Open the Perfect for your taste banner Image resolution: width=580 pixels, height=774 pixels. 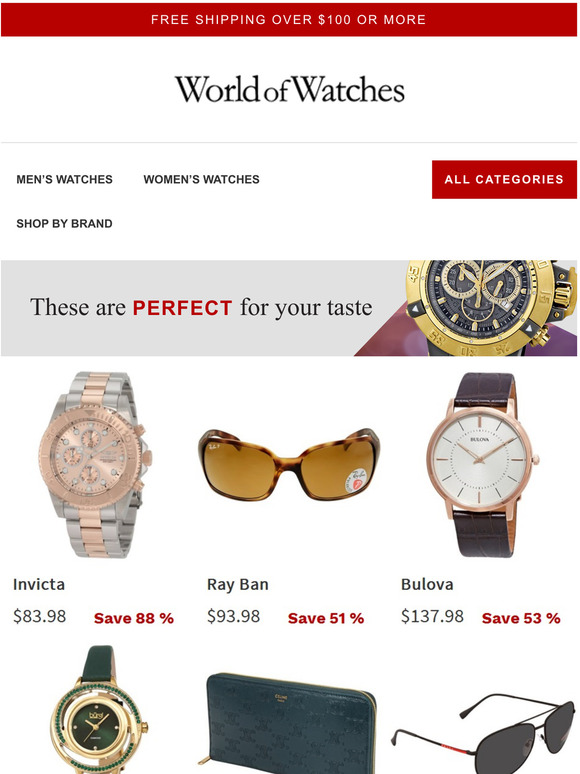(289, 308)
